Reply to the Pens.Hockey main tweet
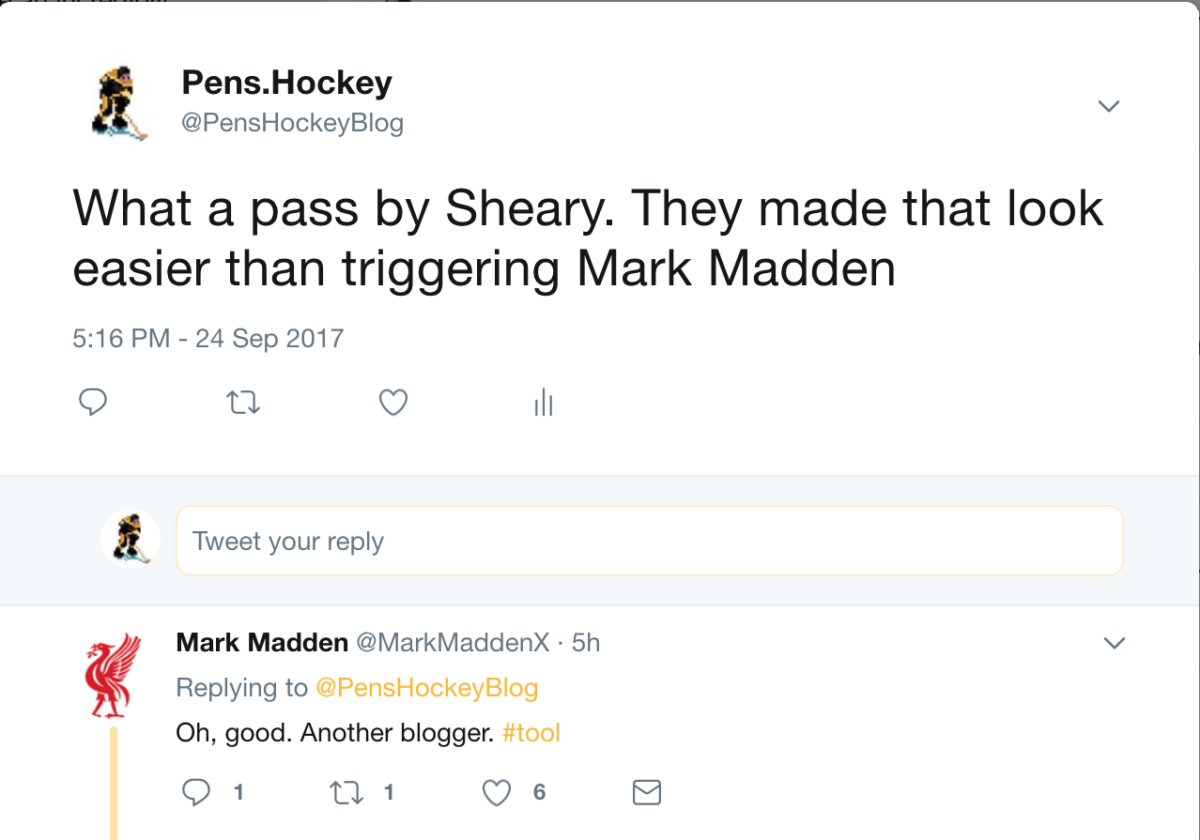 pos(92,402)
